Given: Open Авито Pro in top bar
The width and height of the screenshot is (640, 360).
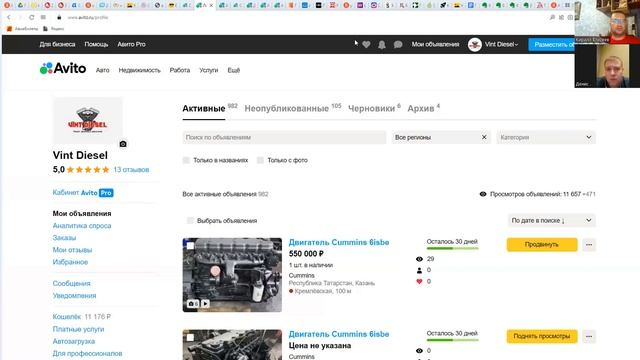Looking at the screenshot, I should (131, 44).
